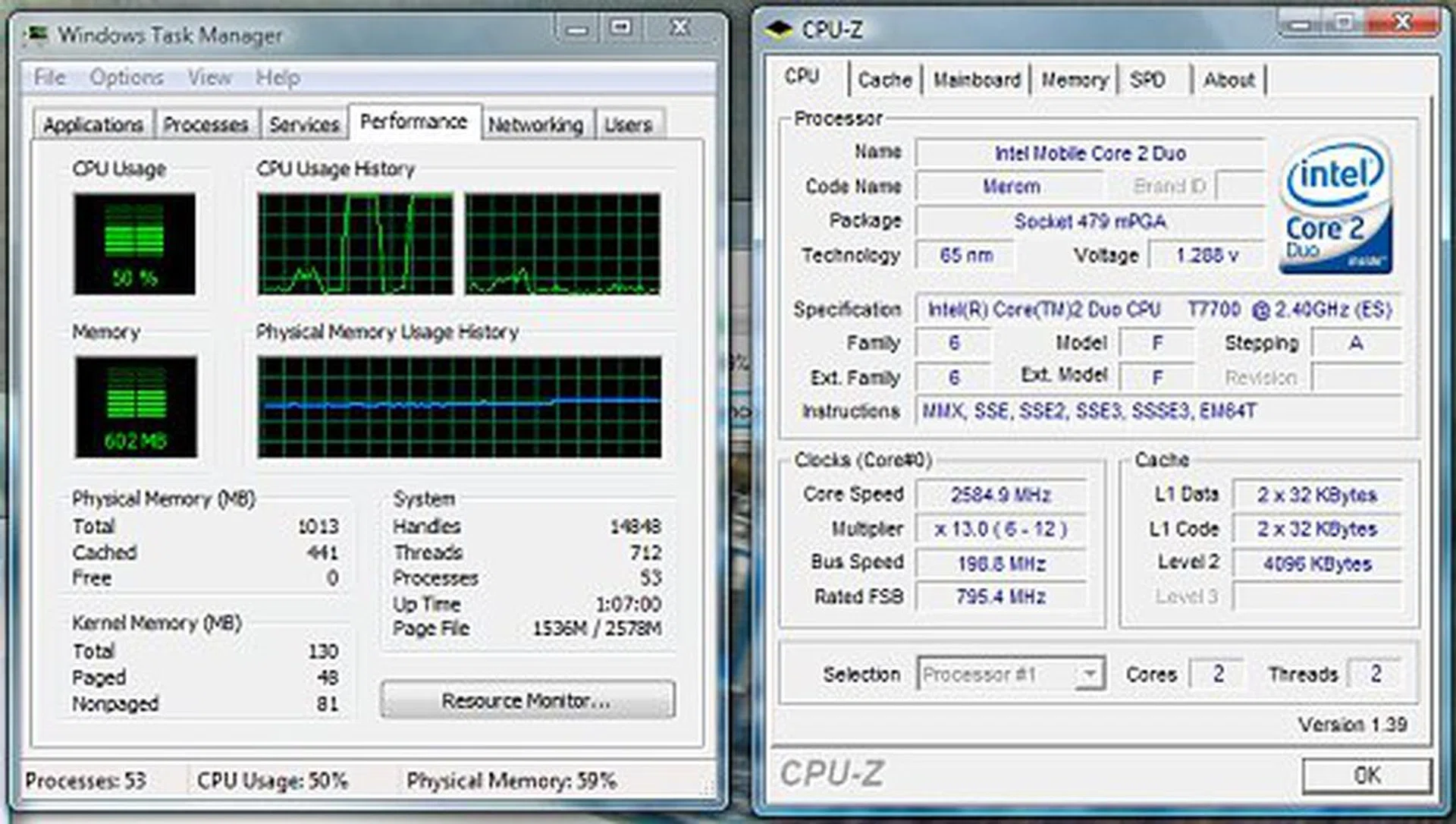
Task: Switch to the Applications tab
Action: coord(93,124)
